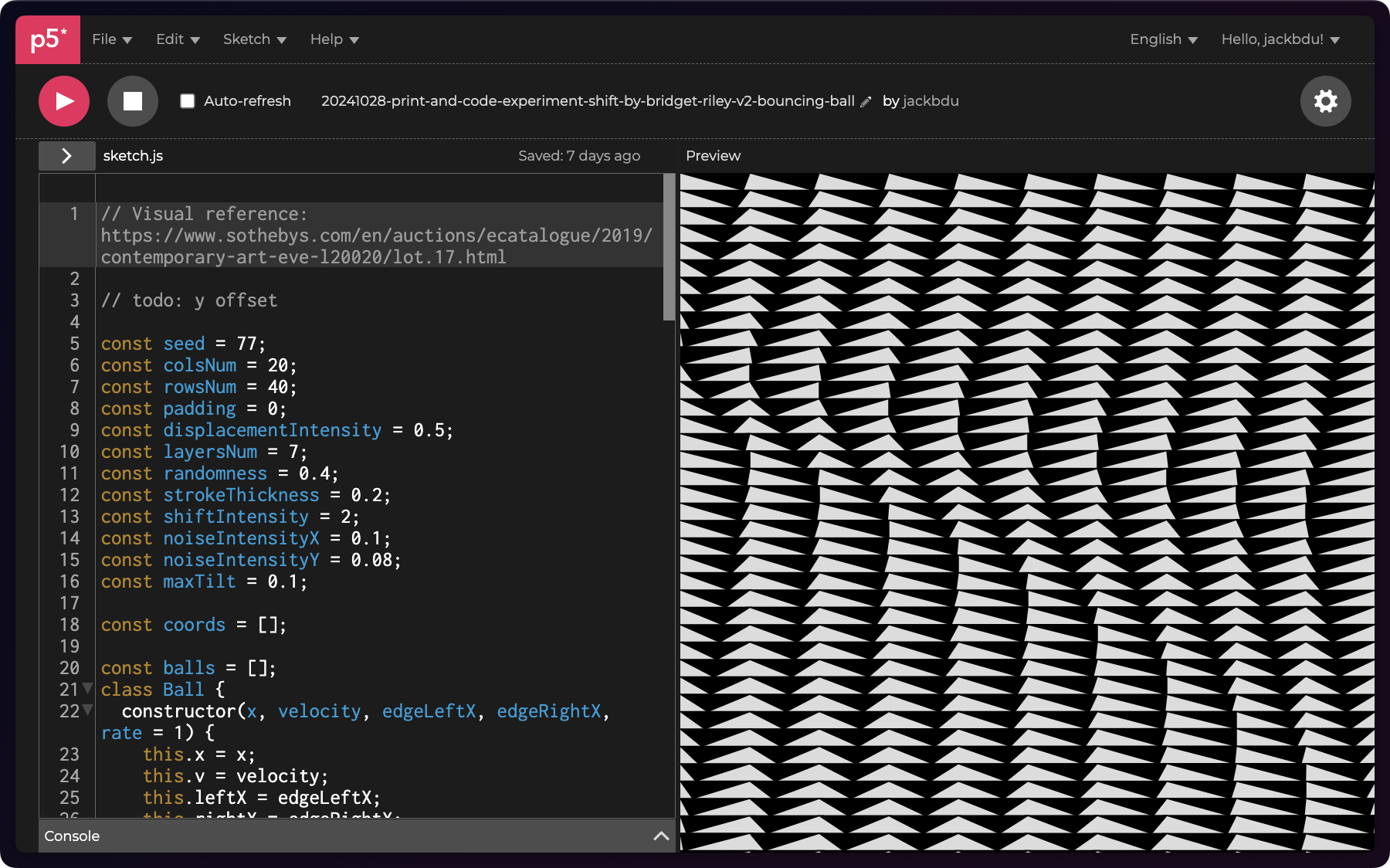
Task: Open the Sketch menu
Action: [254, 39]
